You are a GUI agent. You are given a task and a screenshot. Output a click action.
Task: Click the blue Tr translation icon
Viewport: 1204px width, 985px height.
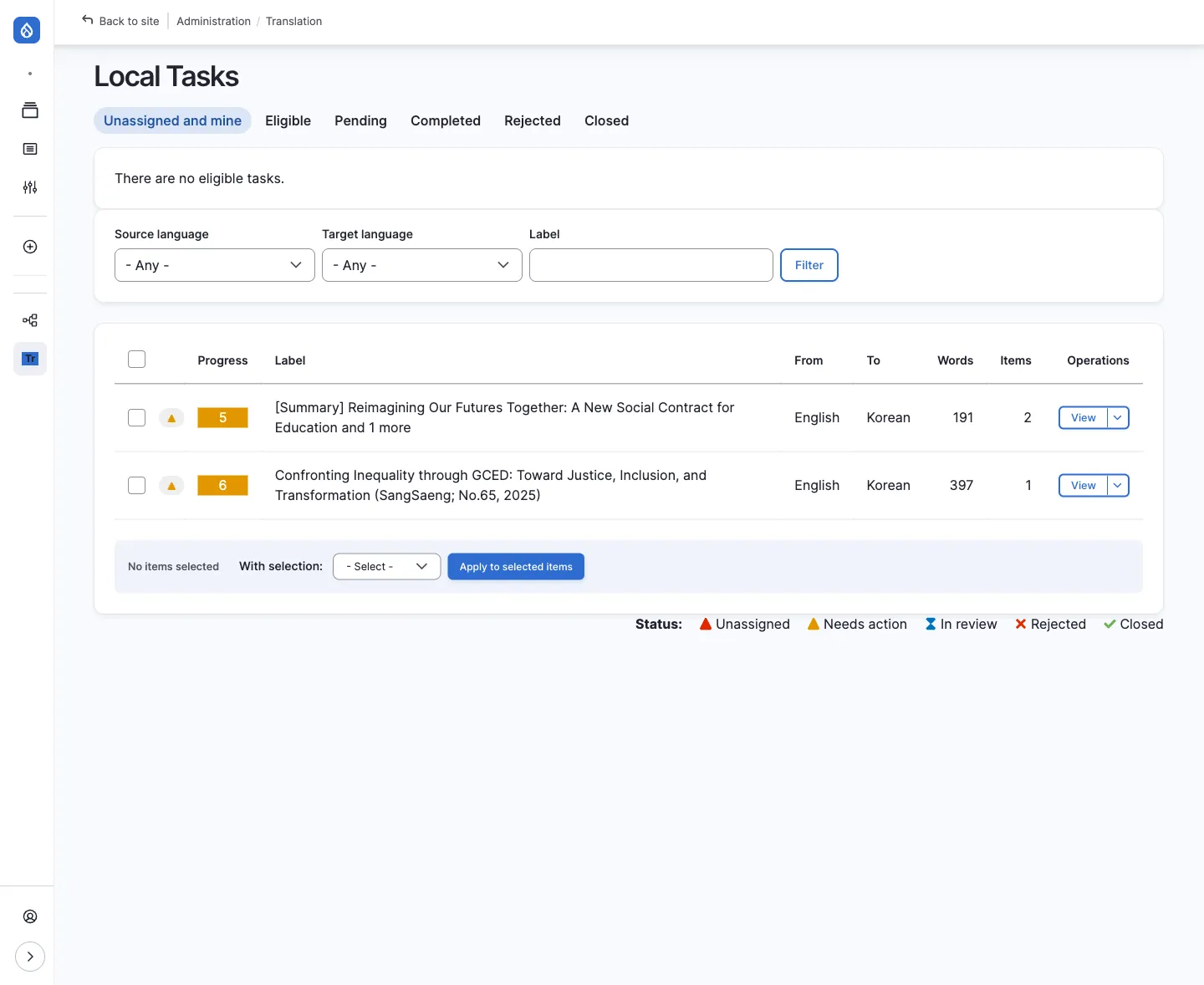[30, 359]
